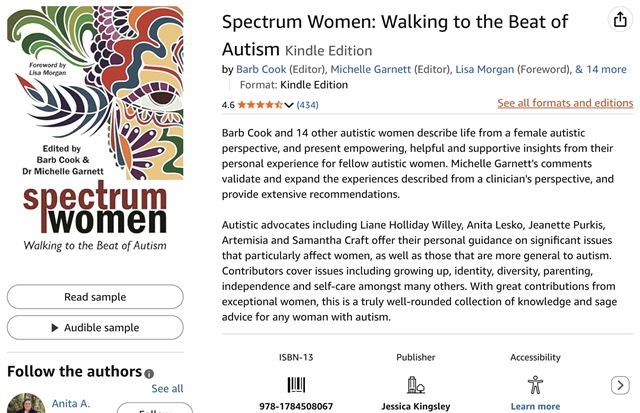
Task: Play the Audible sample
Action: [x=95, y=328]
